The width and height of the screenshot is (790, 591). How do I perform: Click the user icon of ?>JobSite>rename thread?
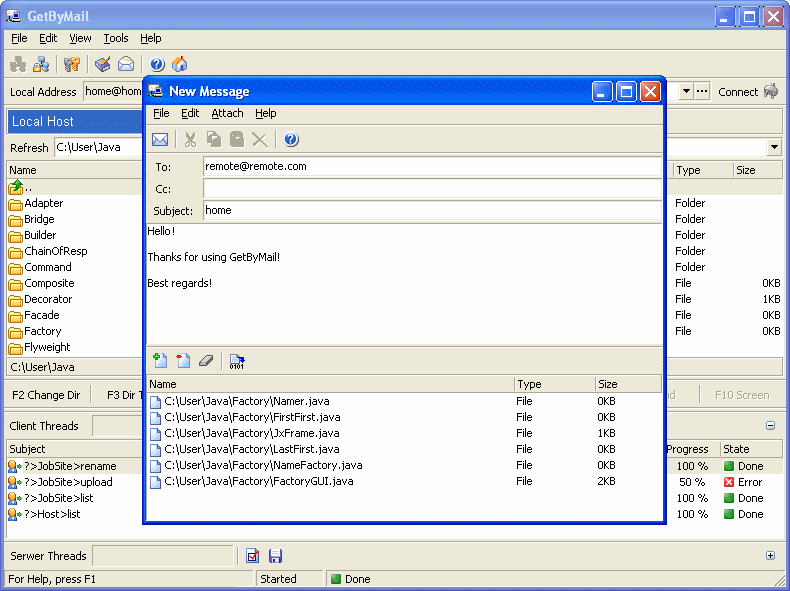coord(15,466)
